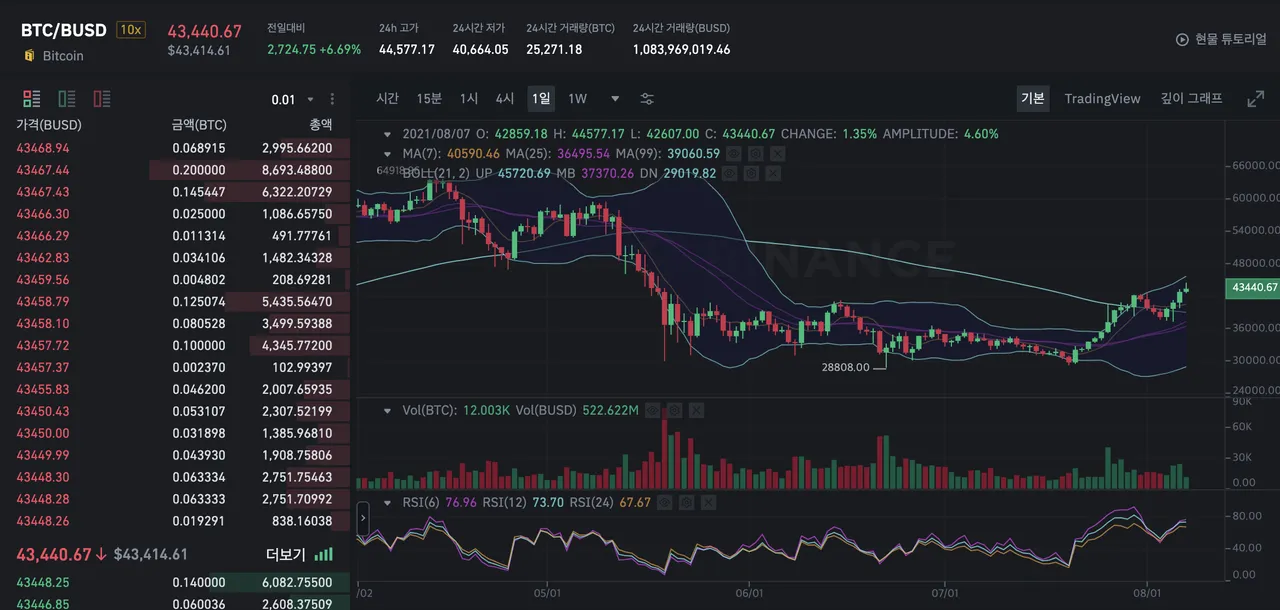The height and width of the screenshot is (610, 1280).
Task: Click the current price tag 43440.67 on axis
Action: (1252, 288)
